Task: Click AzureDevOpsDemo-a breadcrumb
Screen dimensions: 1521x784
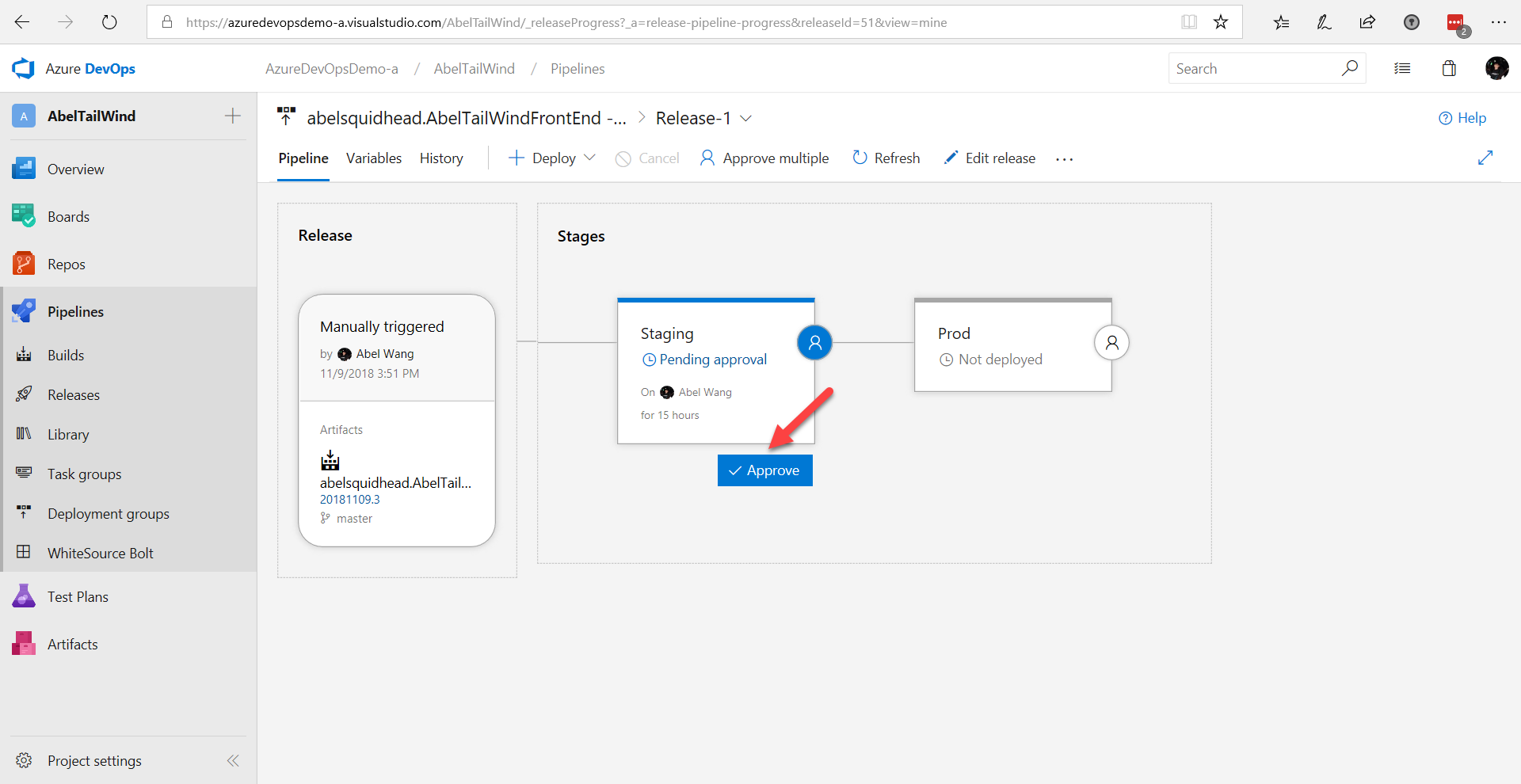Action: (332, 69)
